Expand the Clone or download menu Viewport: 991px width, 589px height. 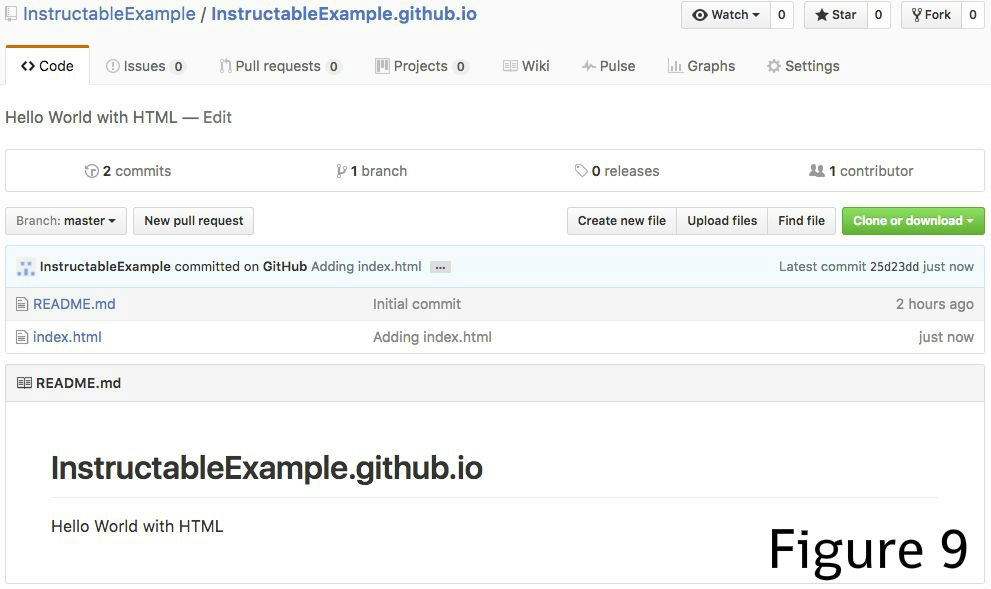[x=912, y=221]
